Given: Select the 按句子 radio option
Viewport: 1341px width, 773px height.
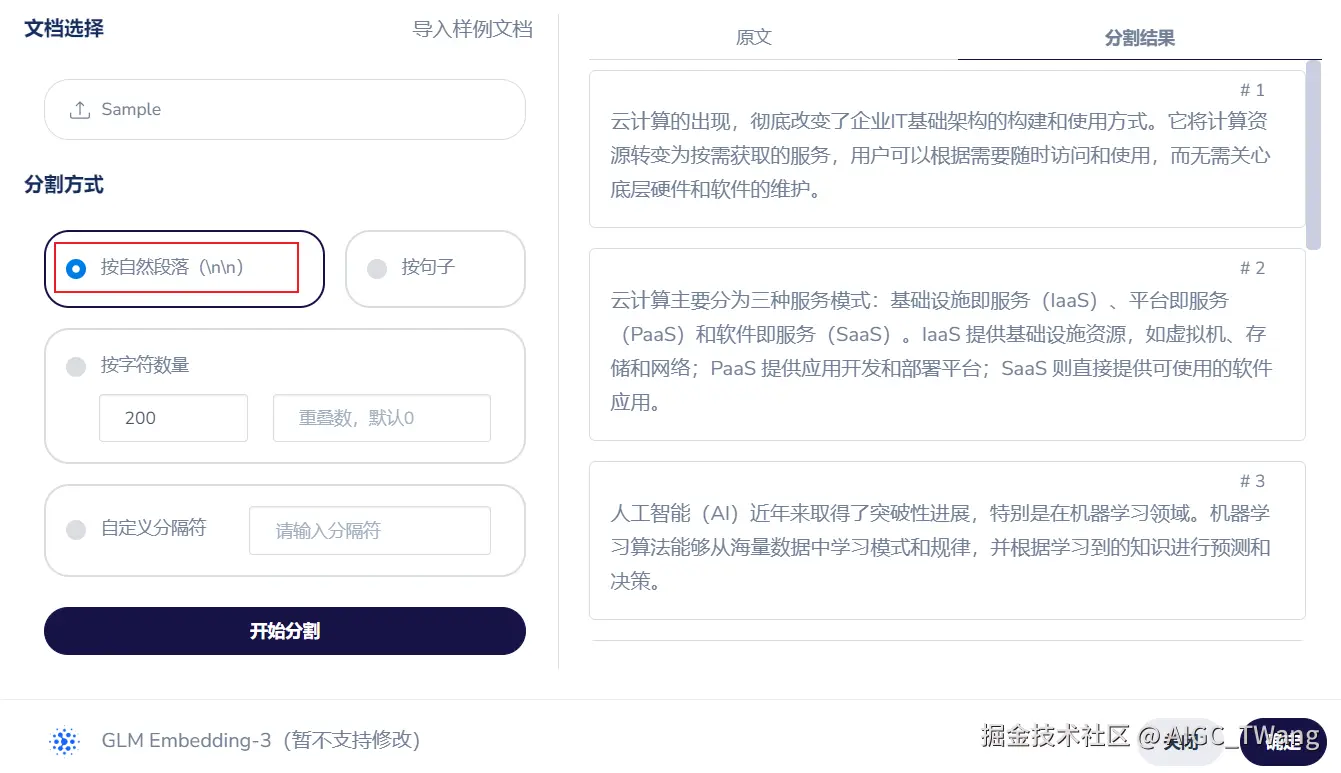Looking at the screenshot, I should 377,268.
